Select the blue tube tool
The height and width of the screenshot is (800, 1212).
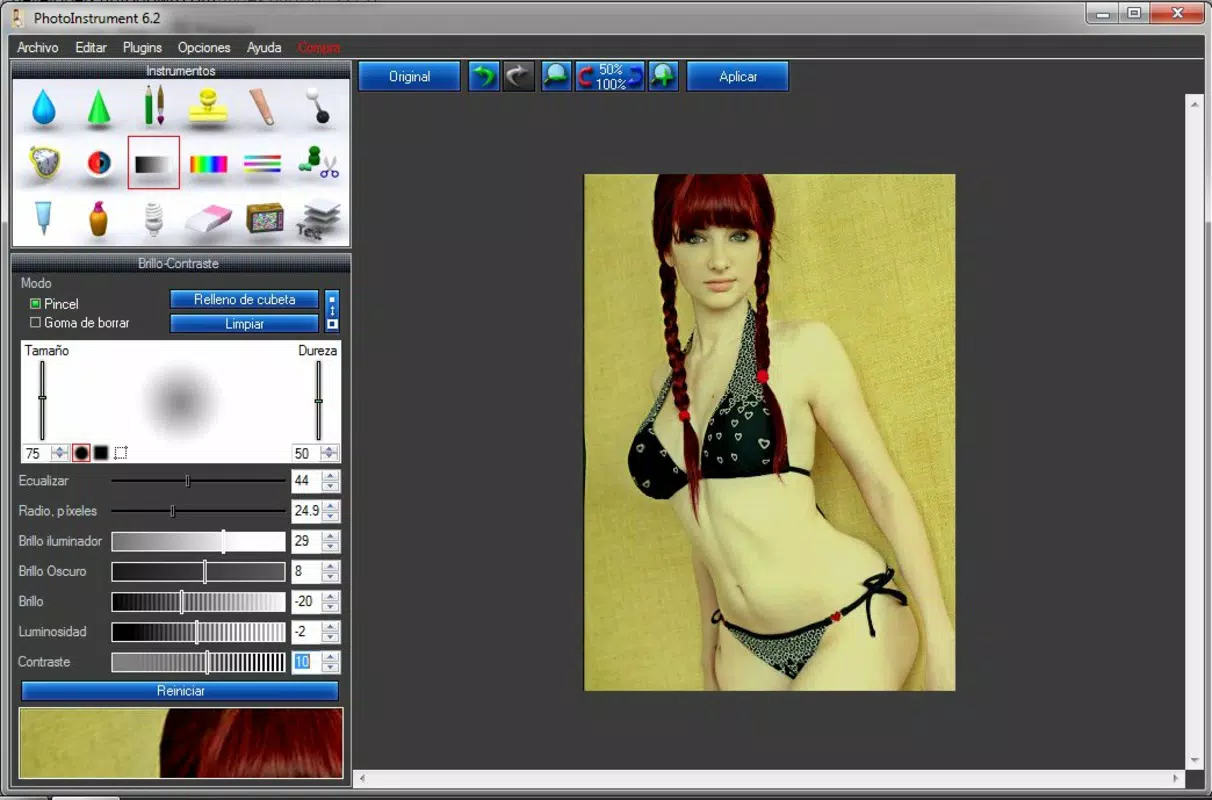click(43, 217)
